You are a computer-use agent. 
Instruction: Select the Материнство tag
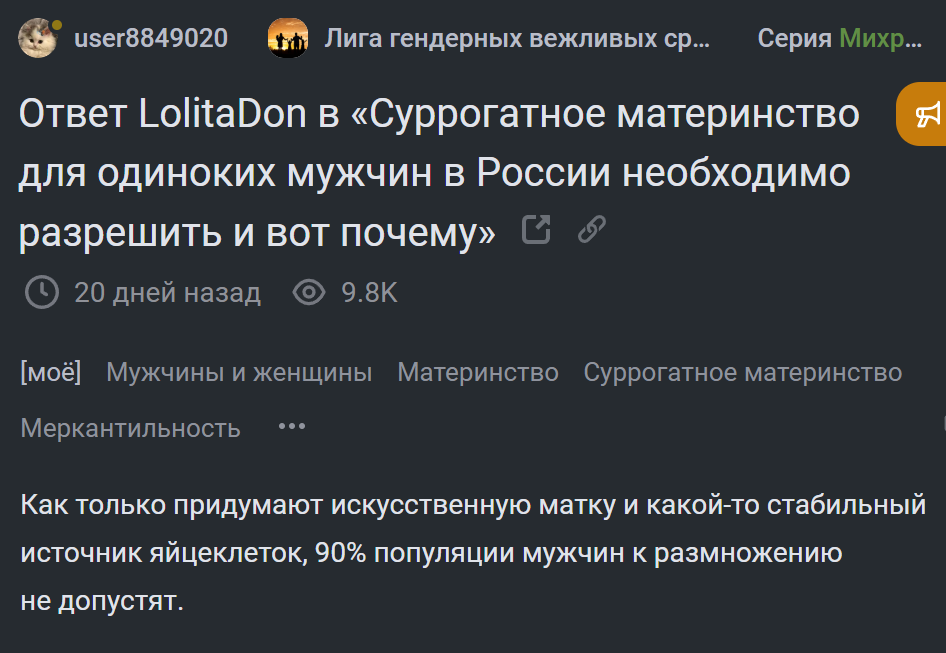[478, 373]
